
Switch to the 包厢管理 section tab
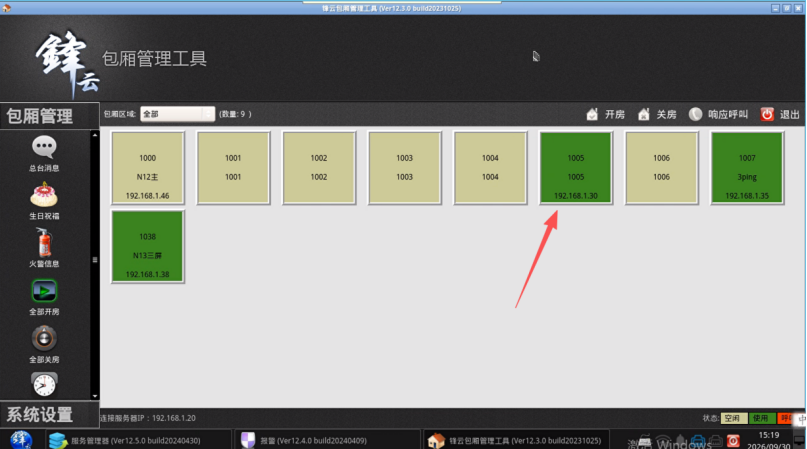click(49, 116)
